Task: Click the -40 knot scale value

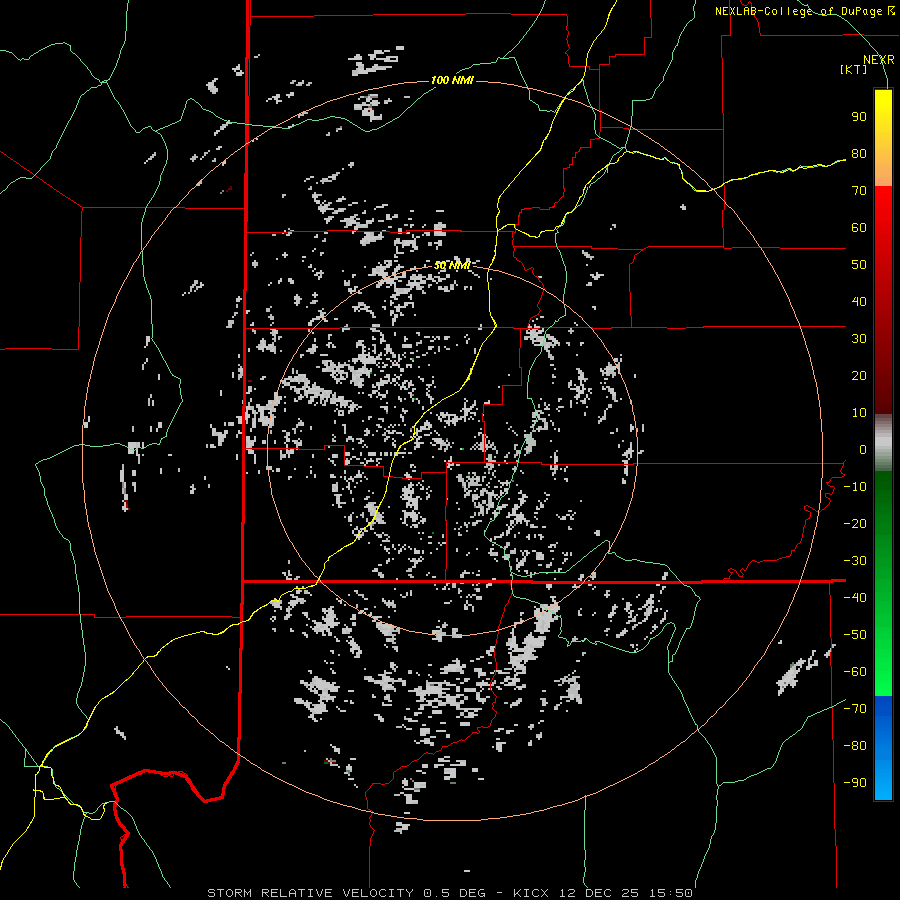Action: (855, 598)
